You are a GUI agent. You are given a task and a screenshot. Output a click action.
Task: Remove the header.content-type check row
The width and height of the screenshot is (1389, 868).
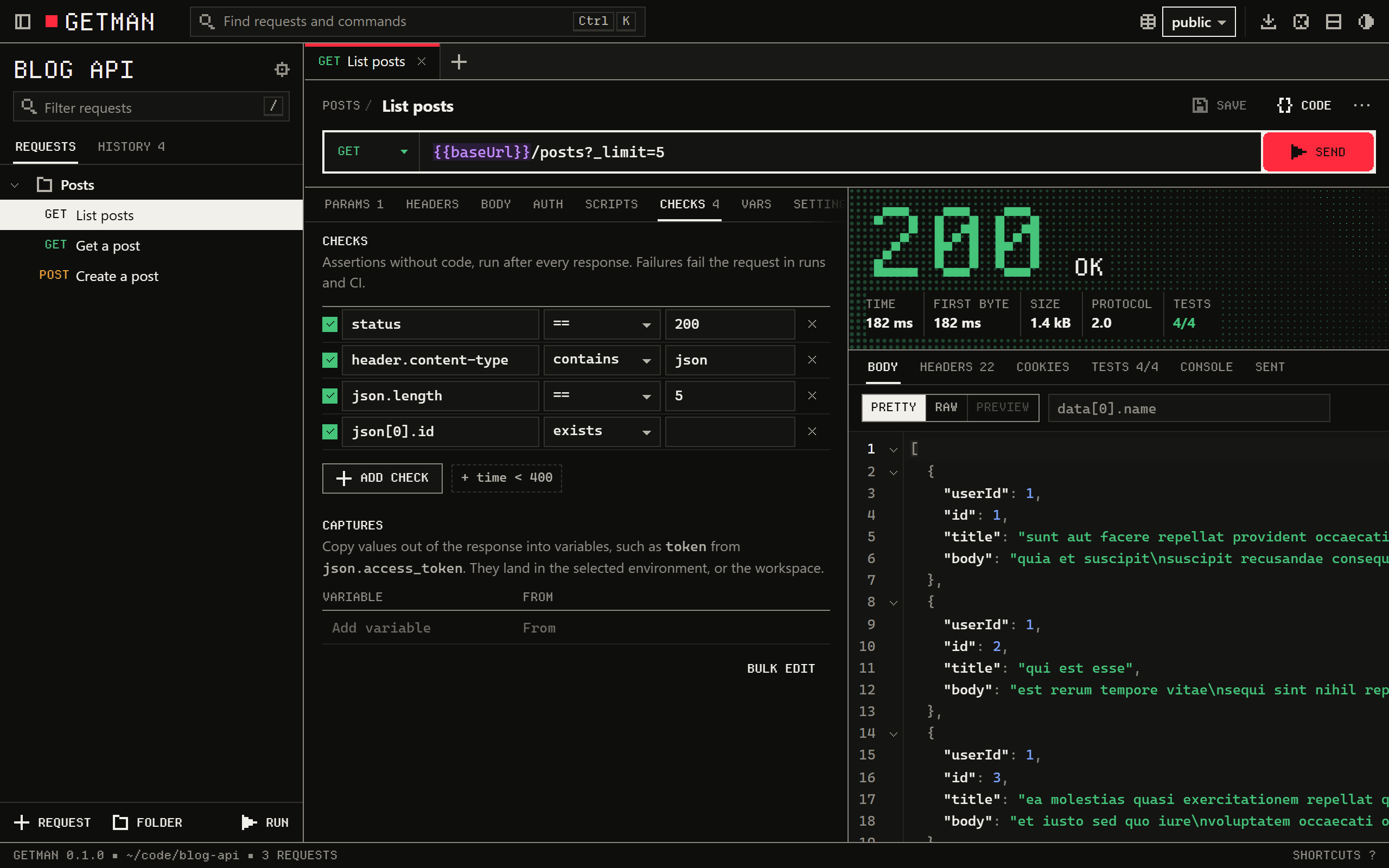[812, 360]
